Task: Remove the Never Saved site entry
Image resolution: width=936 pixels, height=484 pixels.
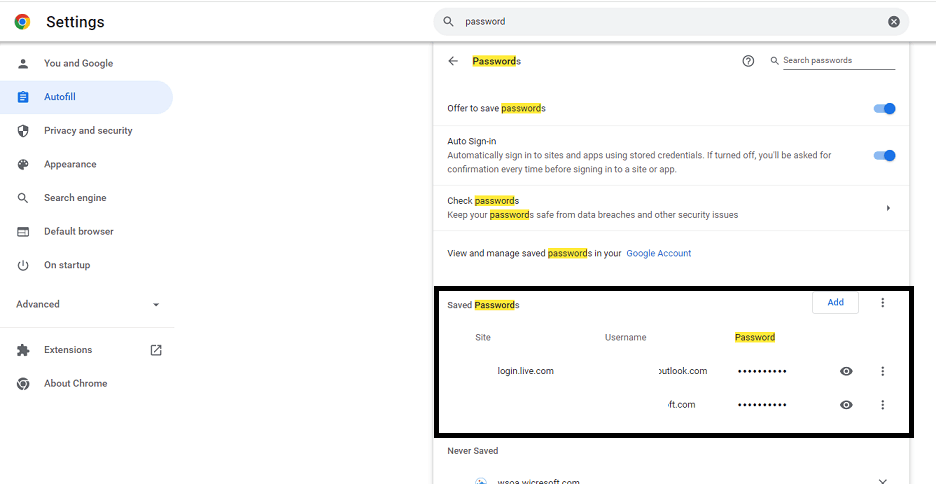Action: pos(883,480)
